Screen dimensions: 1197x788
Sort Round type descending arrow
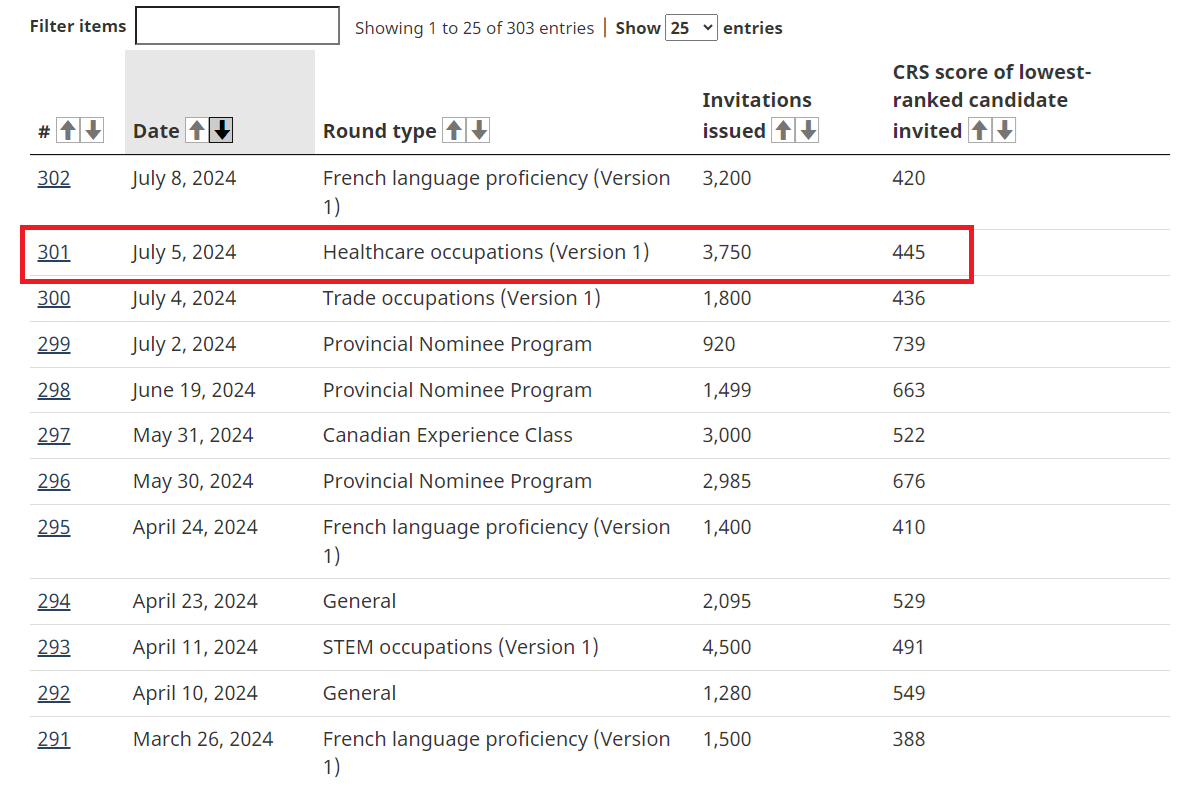point(479,130)
